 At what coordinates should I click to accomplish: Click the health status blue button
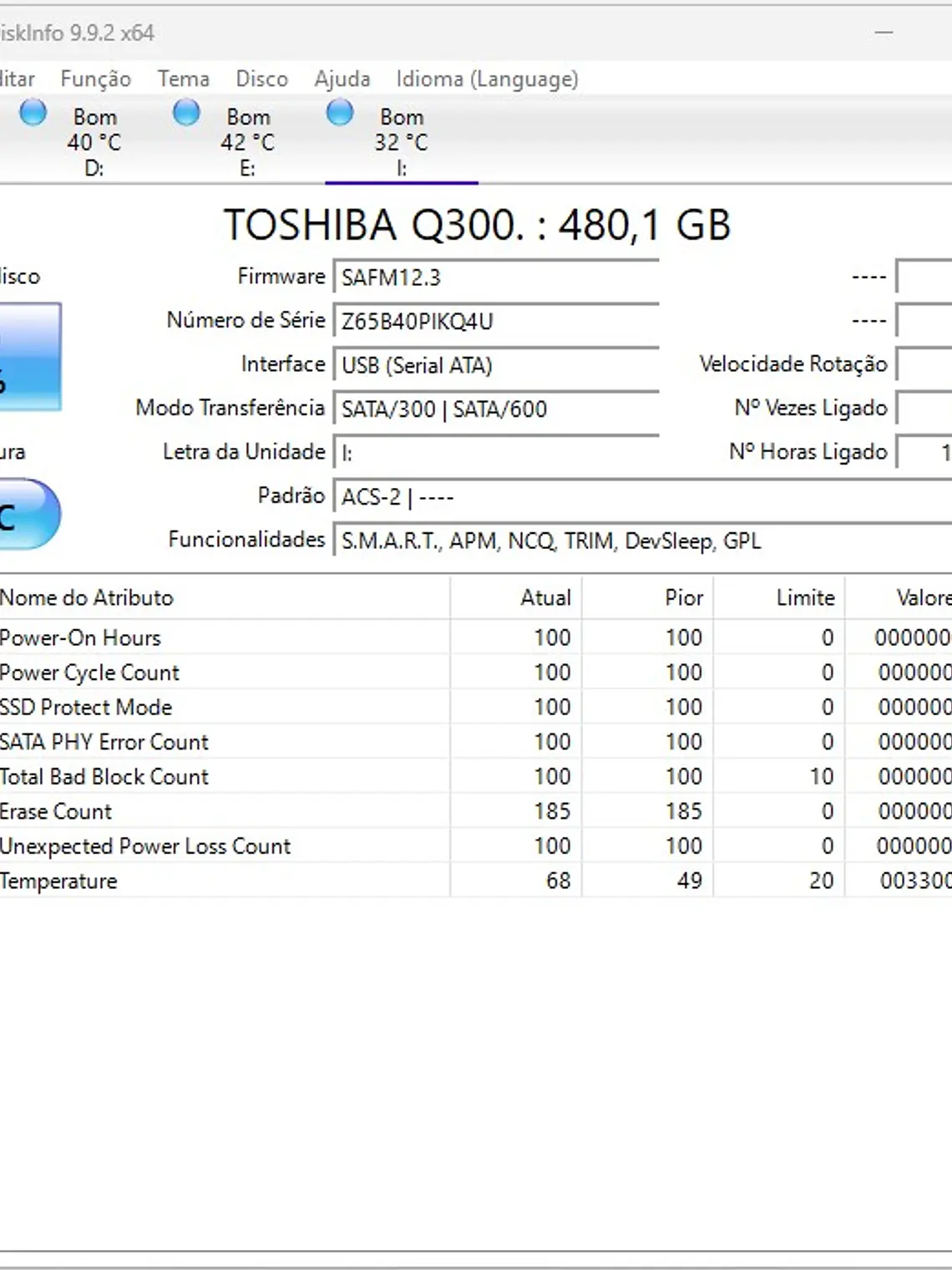pos(29,357)
